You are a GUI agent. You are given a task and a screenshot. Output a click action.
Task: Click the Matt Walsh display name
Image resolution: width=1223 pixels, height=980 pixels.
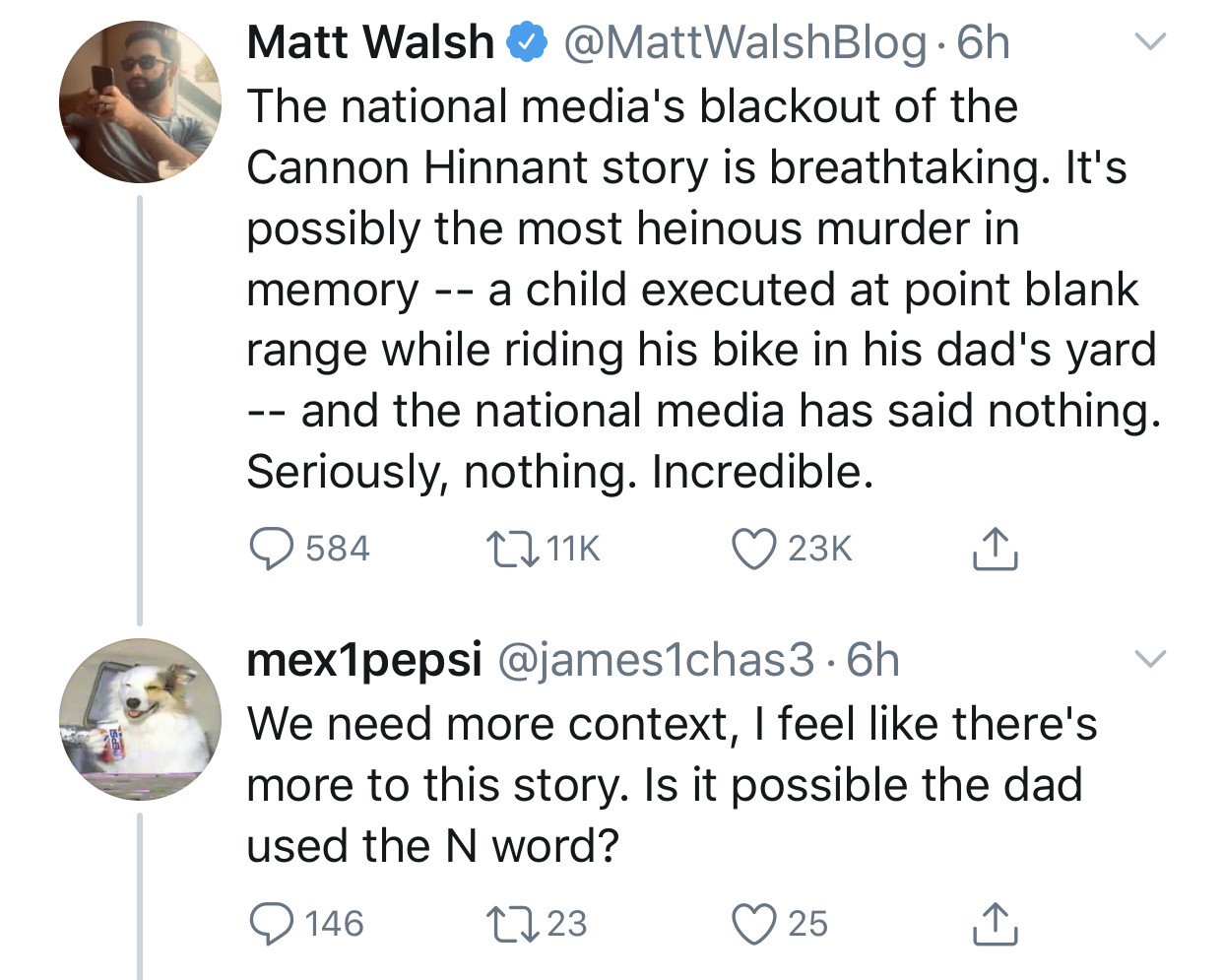(x=370, y=43)
